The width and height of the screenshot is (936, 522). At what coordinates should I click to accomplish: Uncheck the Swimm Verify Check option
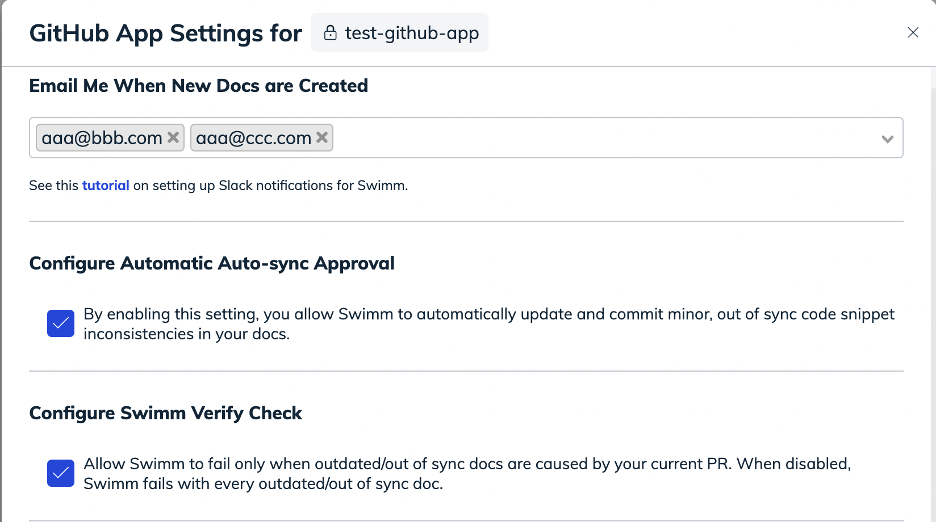(60, 473)
